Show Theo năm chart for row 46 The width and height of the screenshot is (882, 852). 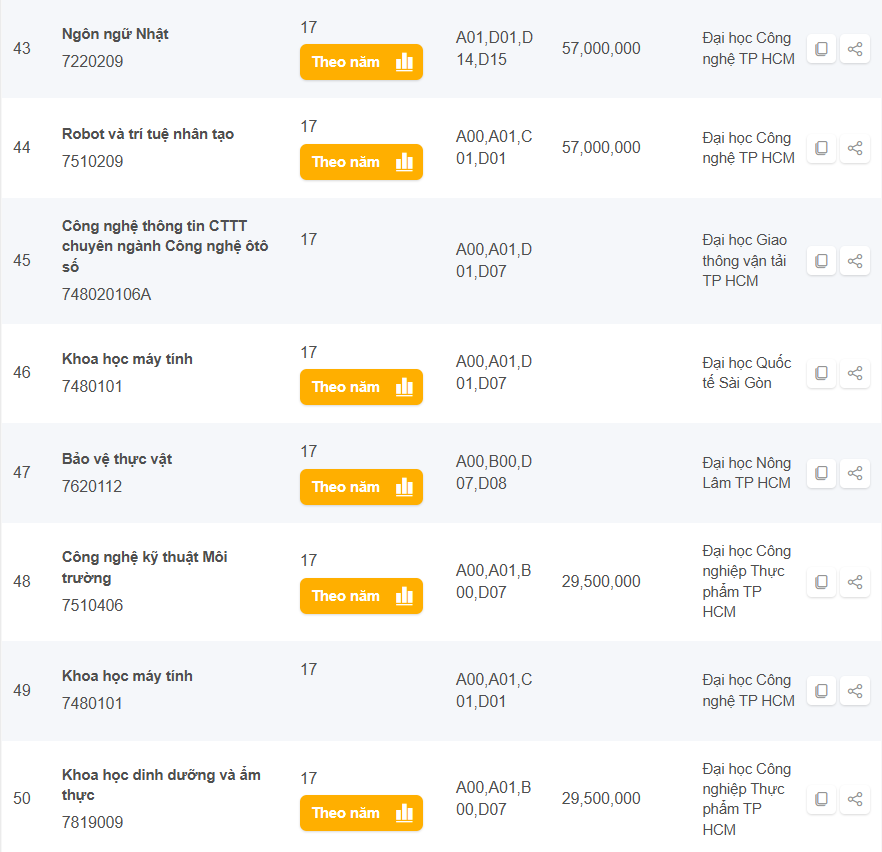(x=361, y=387)
